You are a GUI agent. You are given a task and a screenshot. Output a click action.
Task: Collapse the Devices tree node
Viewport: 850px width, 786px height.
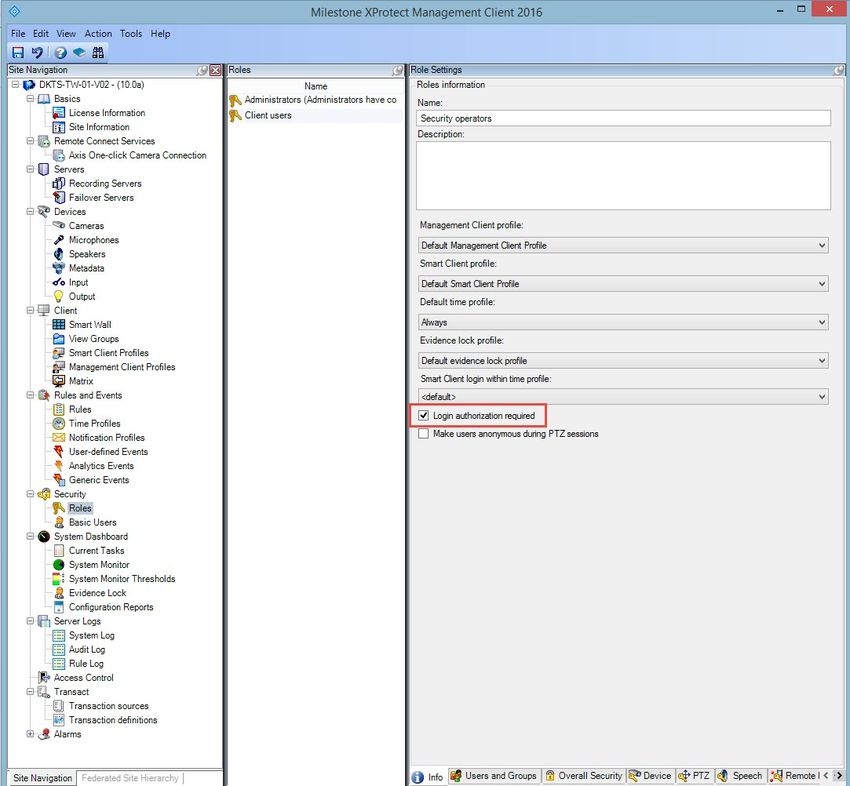tap(30, 211)
